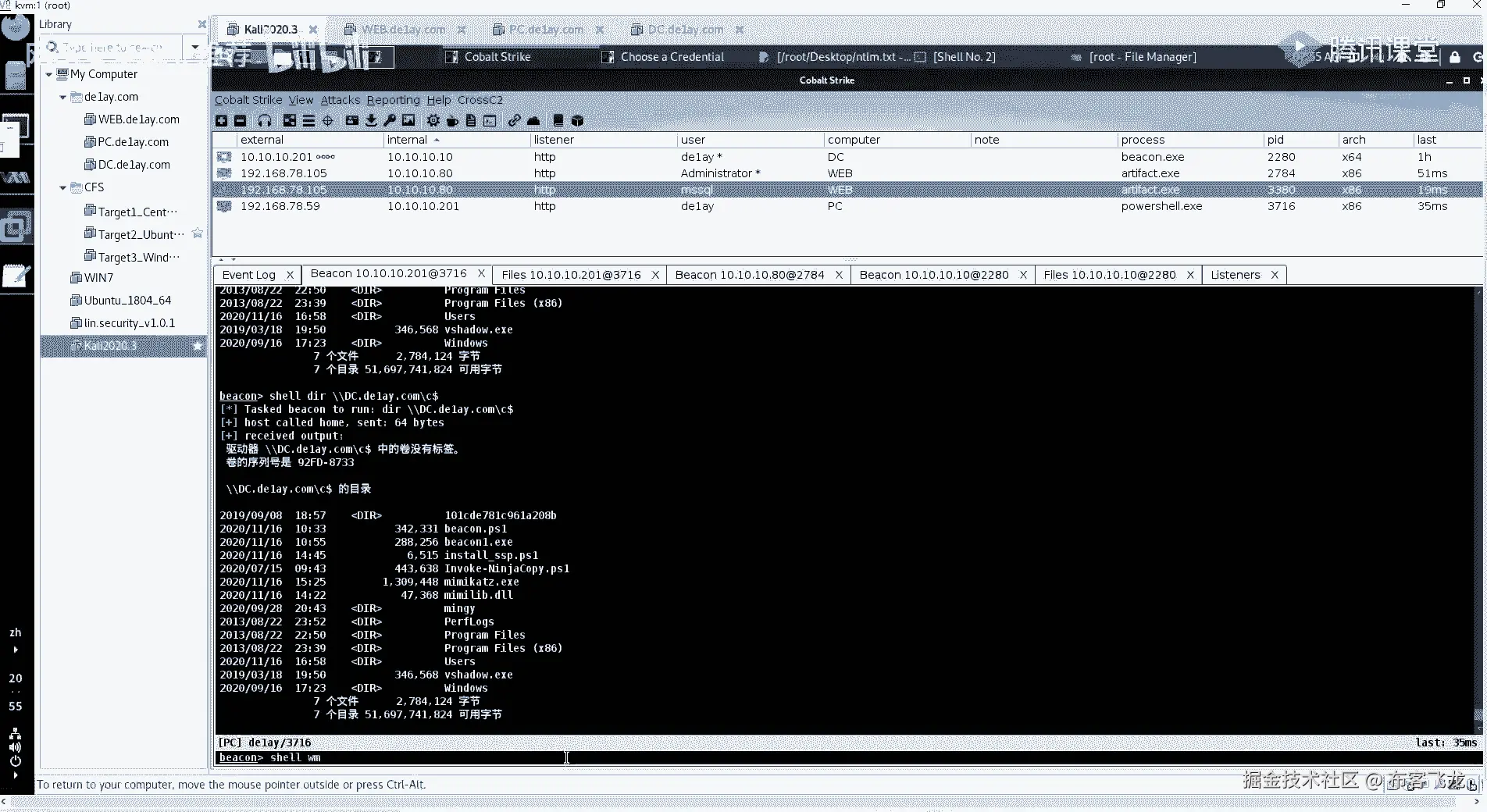Select PC.de1ay.com in the library tree

coord(133,142)
